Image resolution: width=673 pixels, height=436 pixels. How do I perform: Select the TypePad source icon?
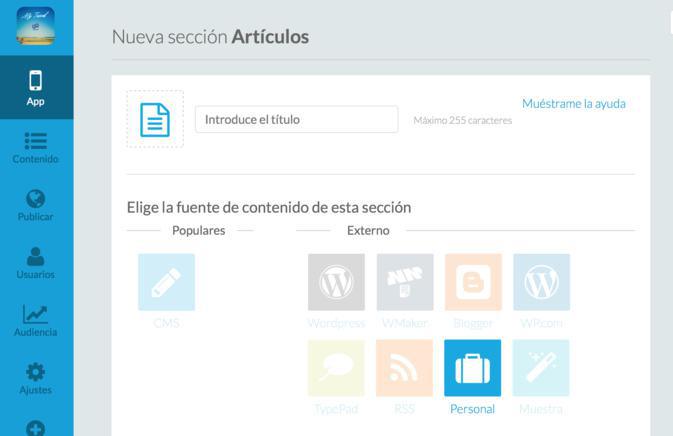[x=336, y=368]
